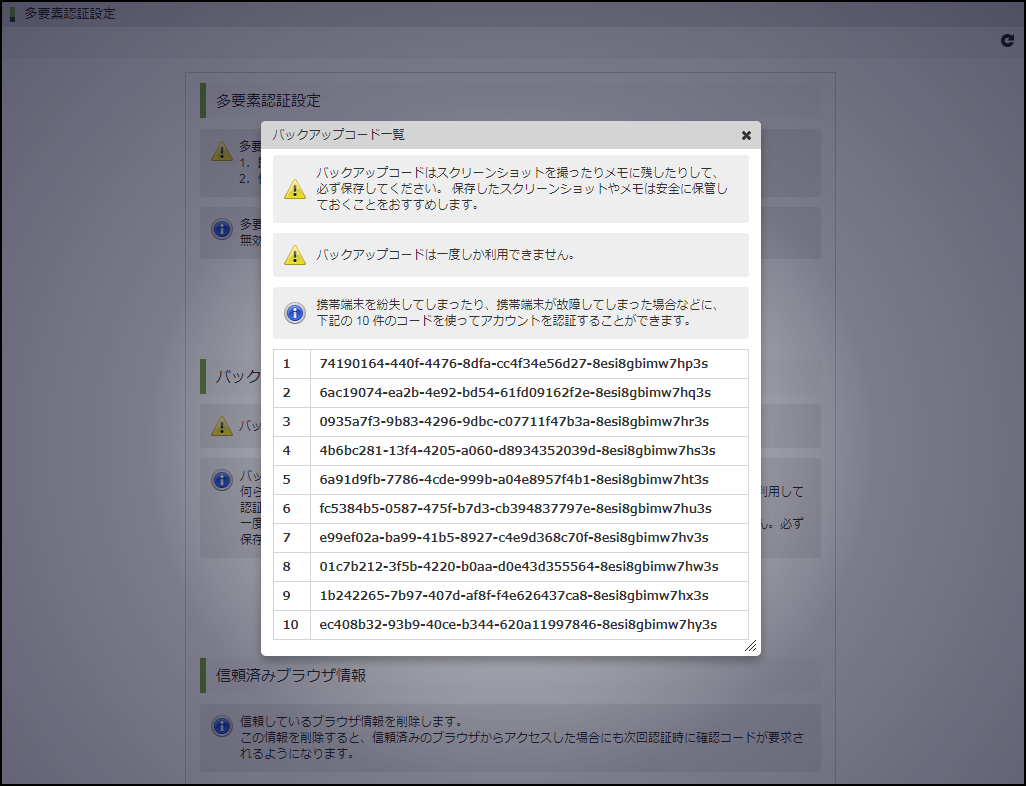
Task: Click the warning icon beside the screenshot save notice
Action: tap(295, 189)
